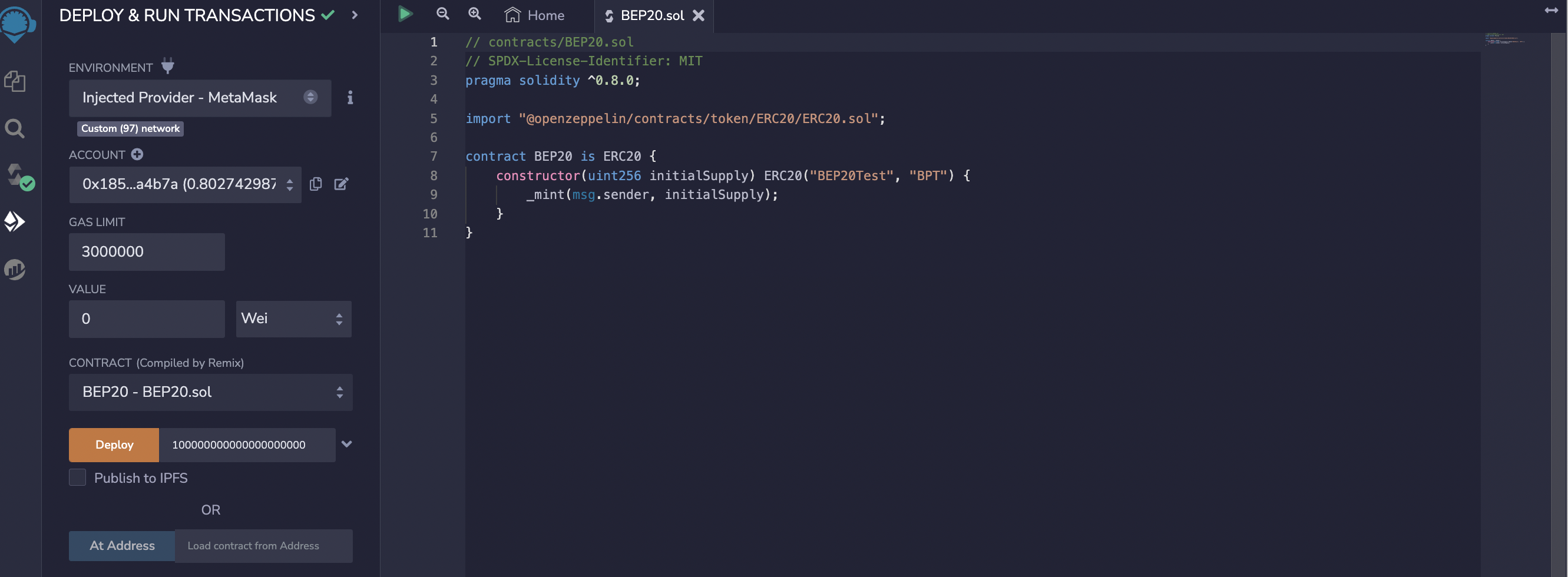Open the File Explorer sidebar icon
Image resolution: width=1568 pixels, height=577 pixels.
coord(15,81)
